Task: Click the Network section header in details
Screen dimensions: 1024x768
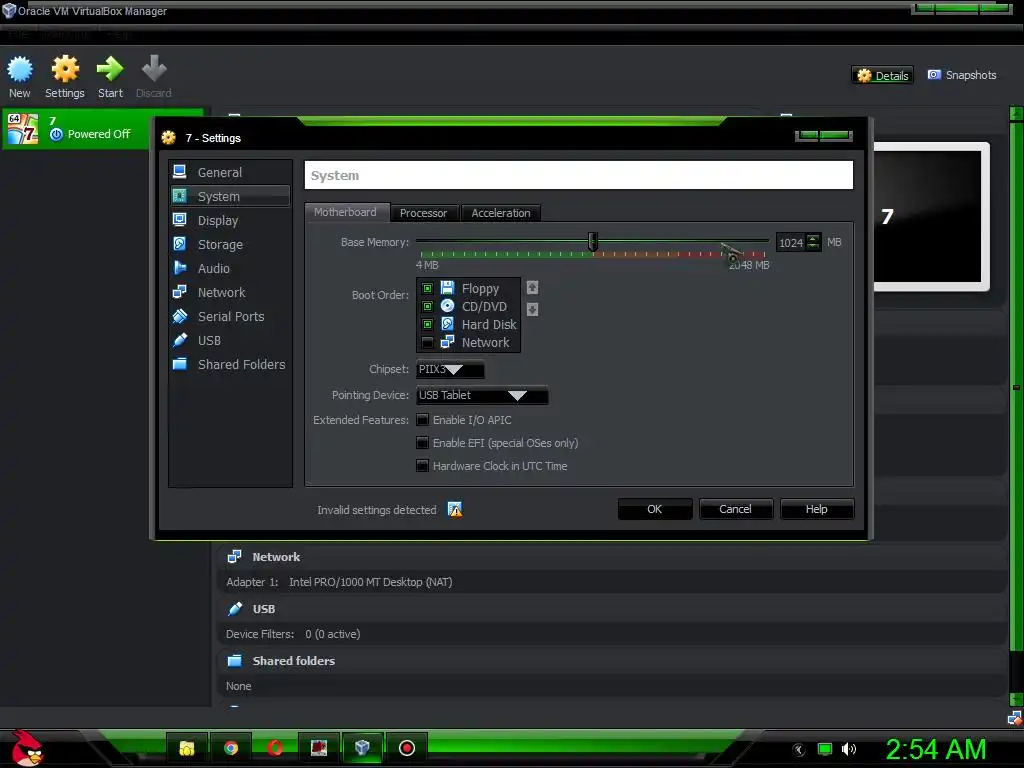Action: coord(276,557)
